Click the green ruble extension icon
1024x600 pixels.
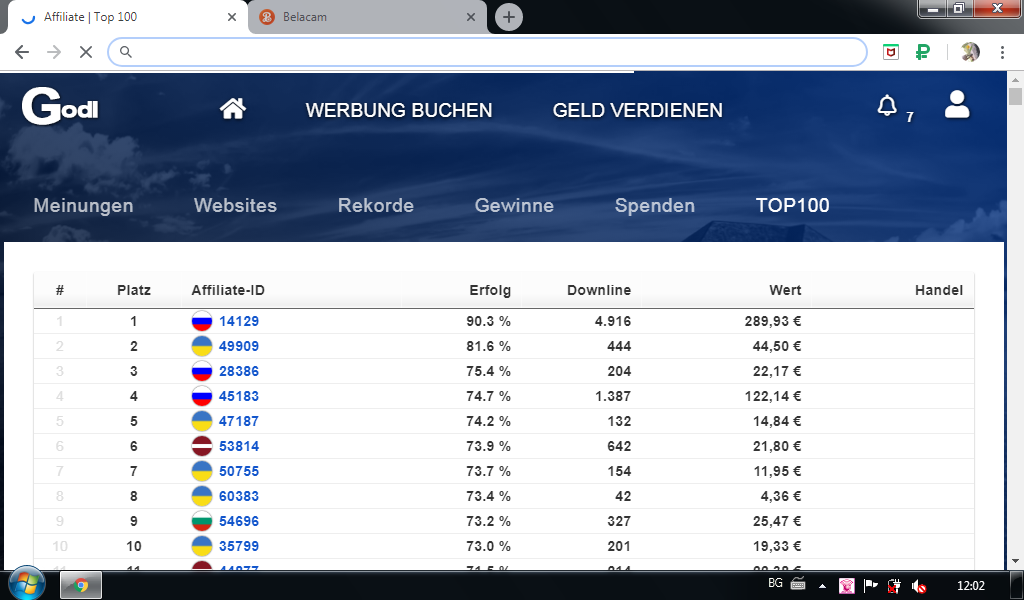923,52
